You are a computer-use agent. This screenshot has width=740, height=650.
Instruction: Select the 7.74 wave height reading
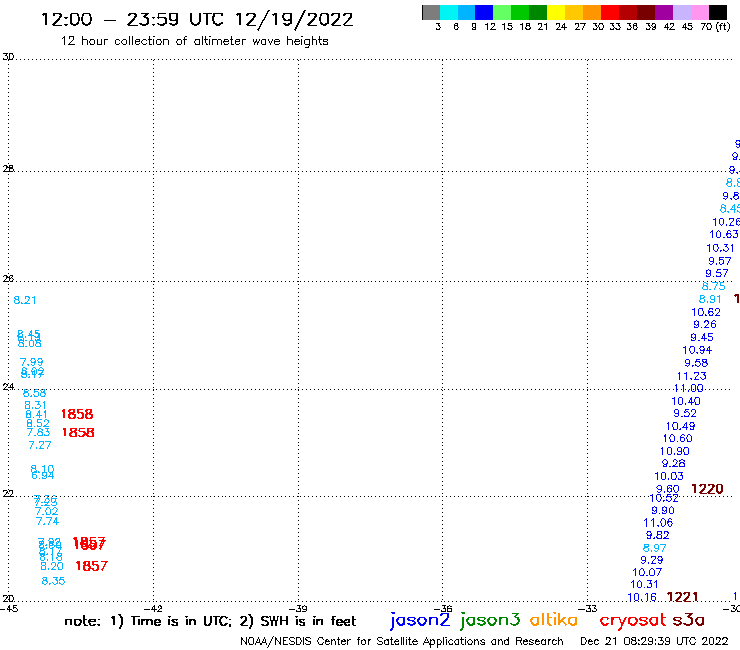(x=48, y=522)
